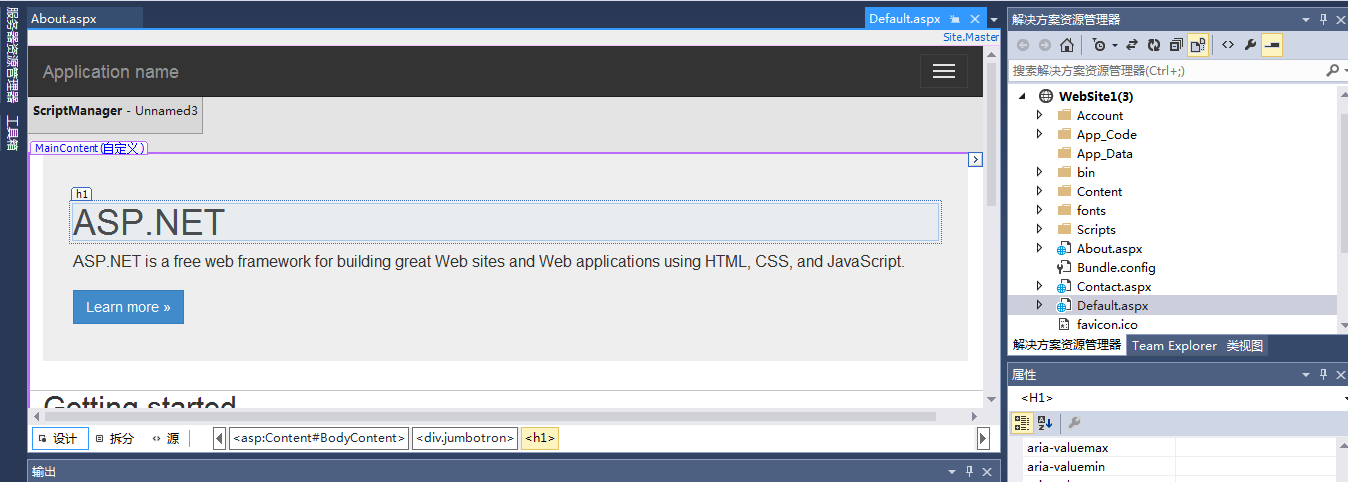Collapse the WebSite1(3) root node

tap(1022, 97)
